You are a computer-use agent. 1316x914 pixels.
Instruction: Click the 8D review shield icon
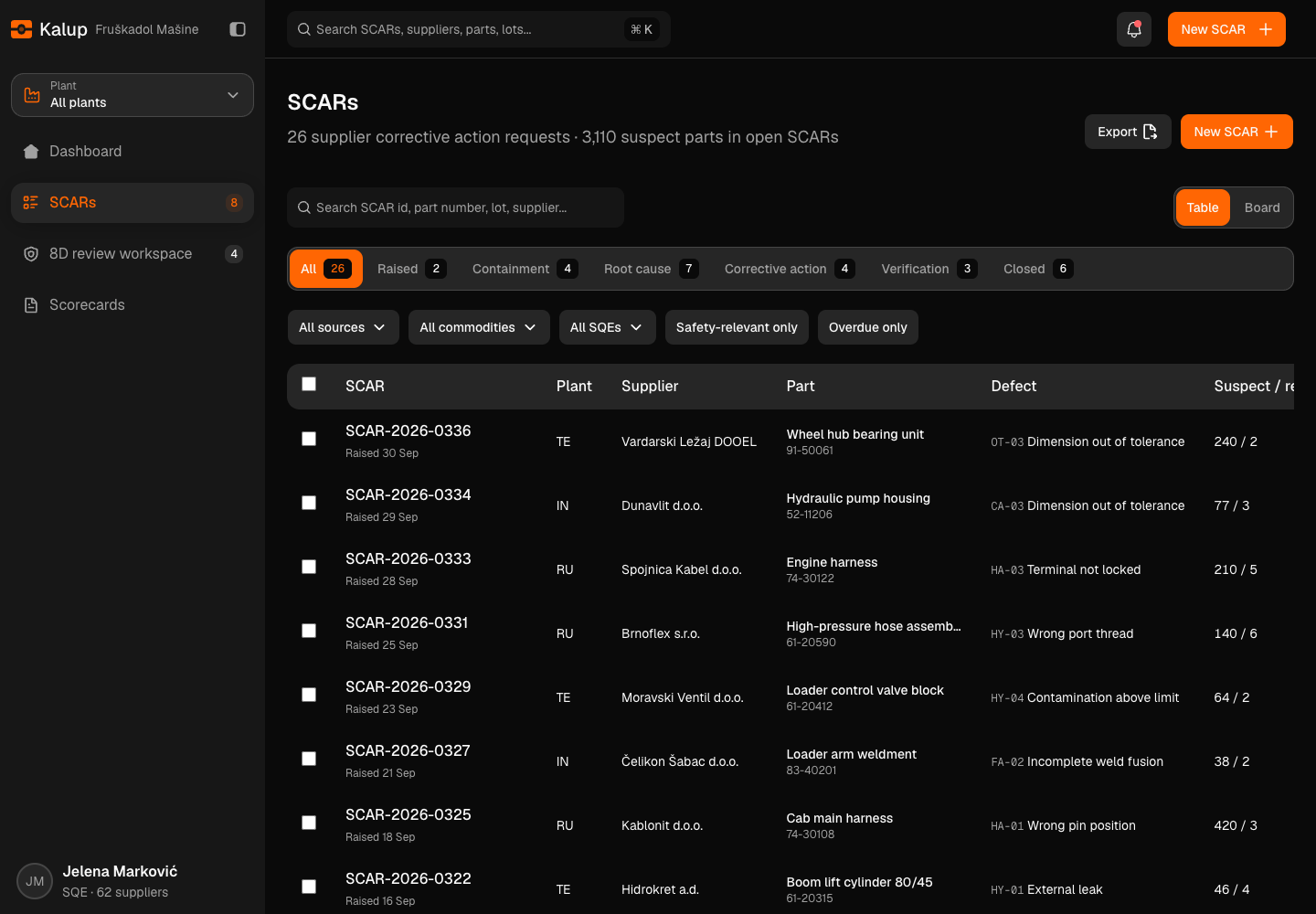tap(31, 254)
